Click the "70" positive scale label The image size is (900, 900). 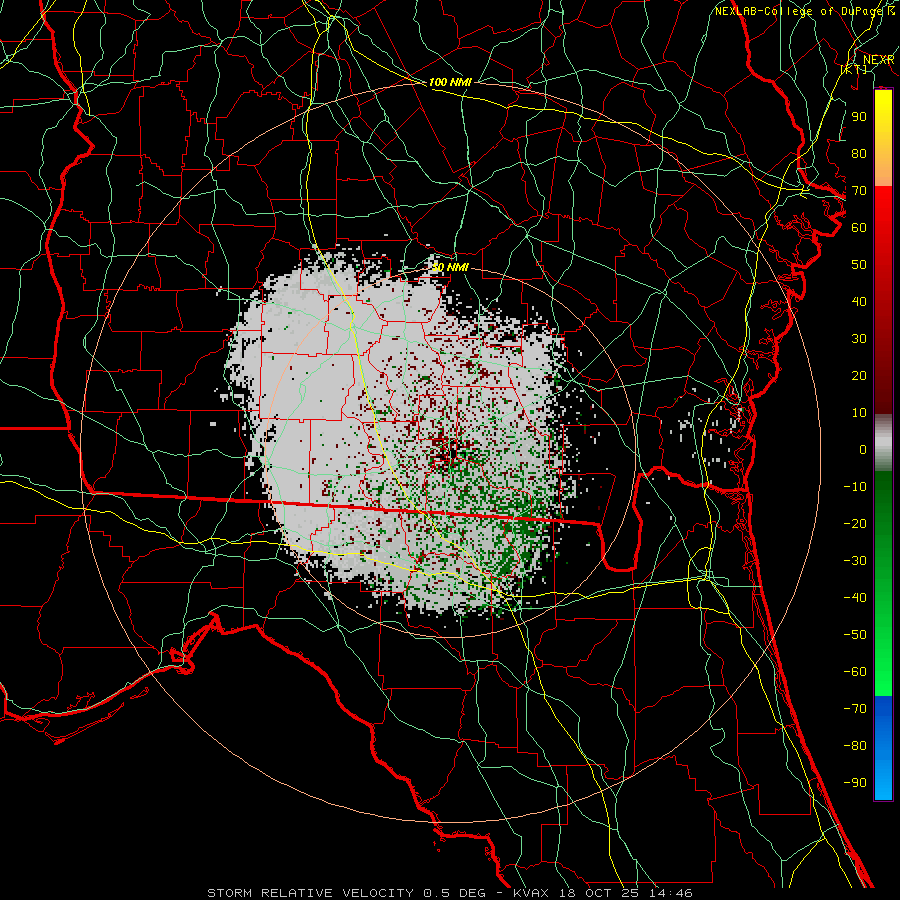pyautogui.click(x=859, y=191)
